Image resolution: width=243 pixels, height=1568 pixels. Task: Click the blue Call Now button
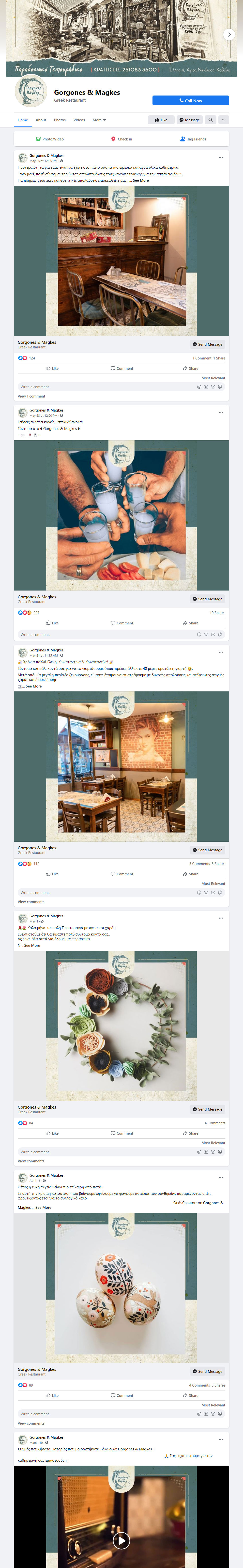pos(191,100)
